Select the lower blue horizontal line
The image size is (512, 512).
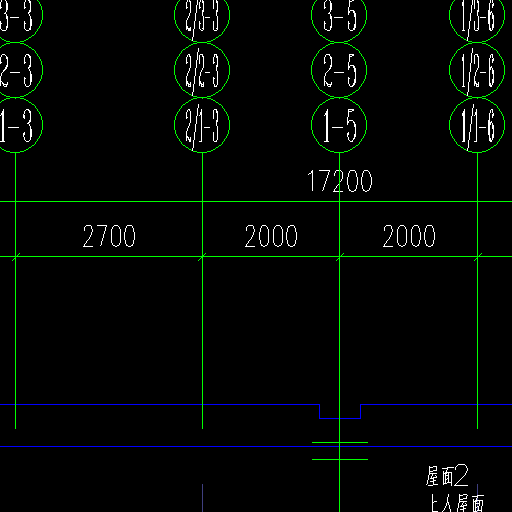[x=256, y=446]
